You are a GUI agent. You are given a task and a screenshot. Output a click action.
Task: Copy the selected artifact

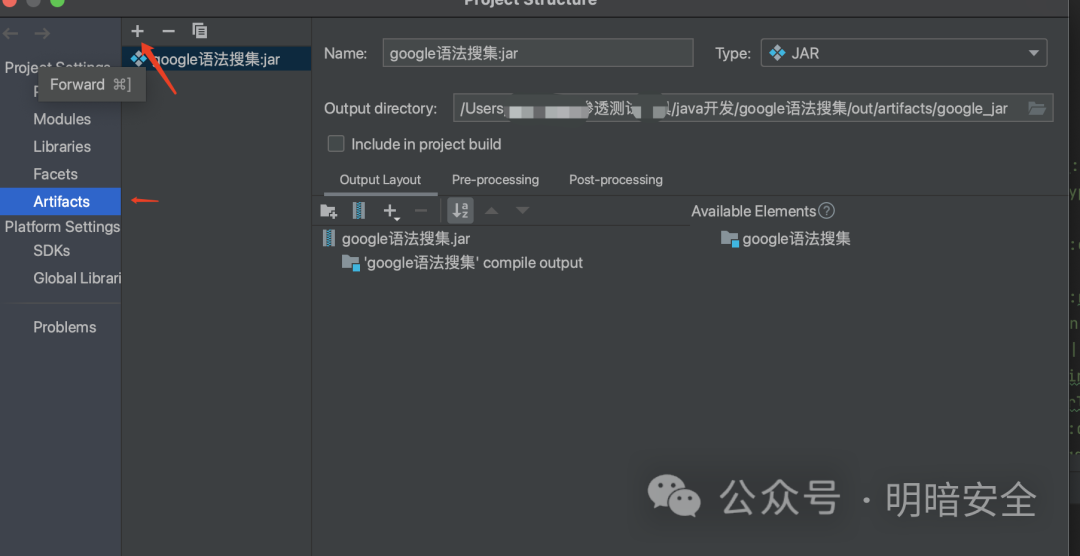200,31
